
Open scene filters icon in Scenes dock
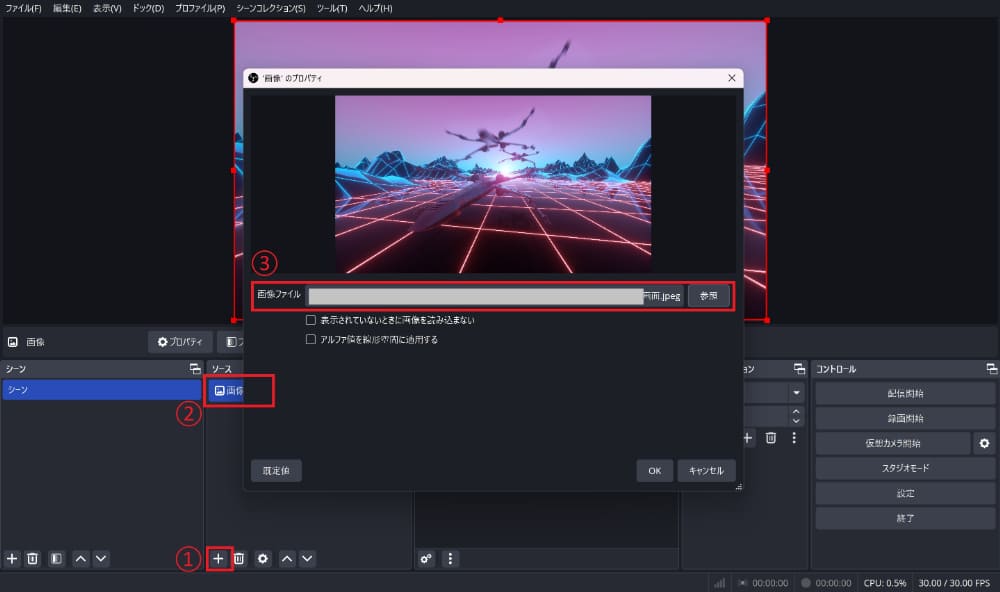point(57,559)
